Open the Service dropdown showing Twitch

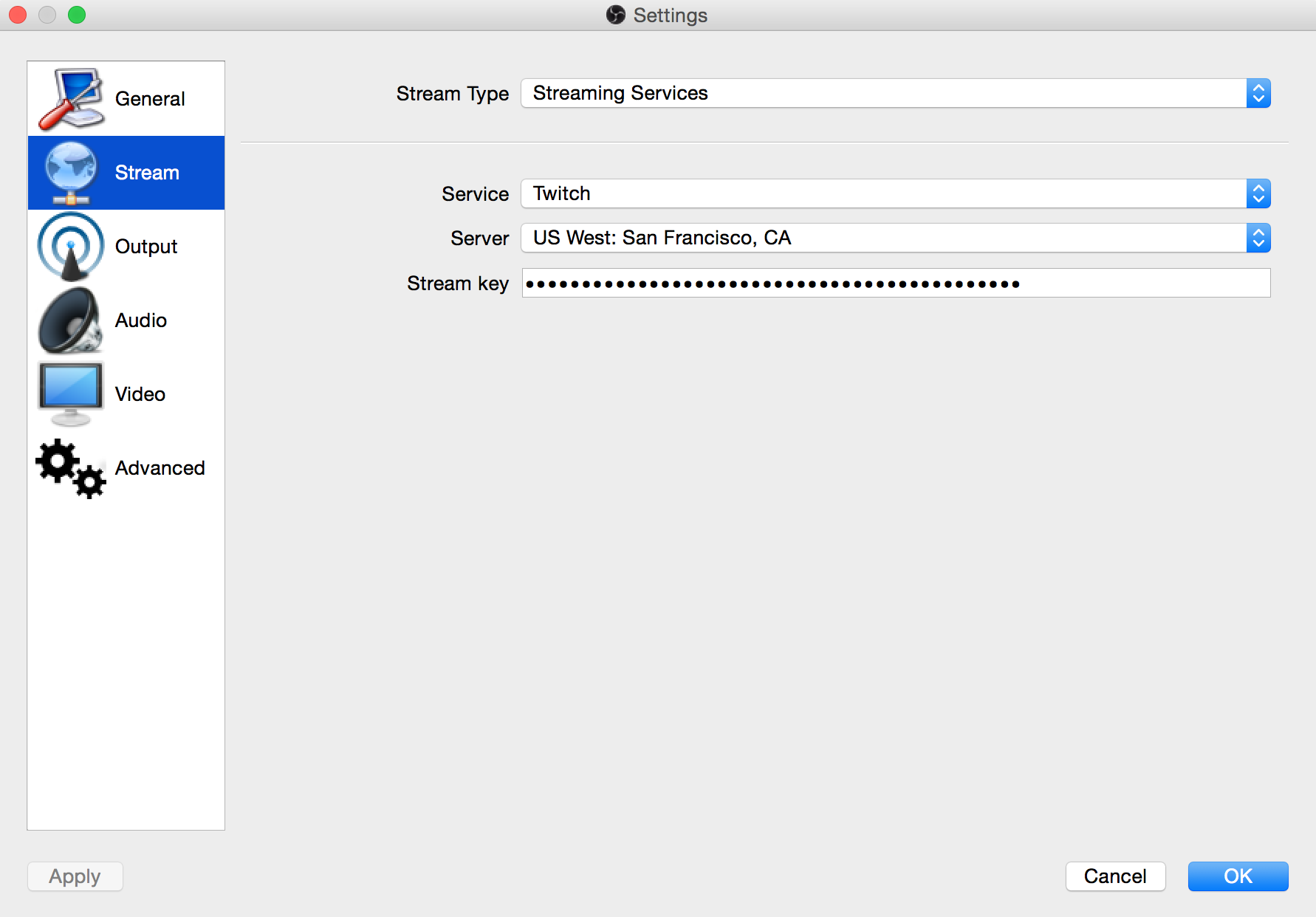coord(896,193)
